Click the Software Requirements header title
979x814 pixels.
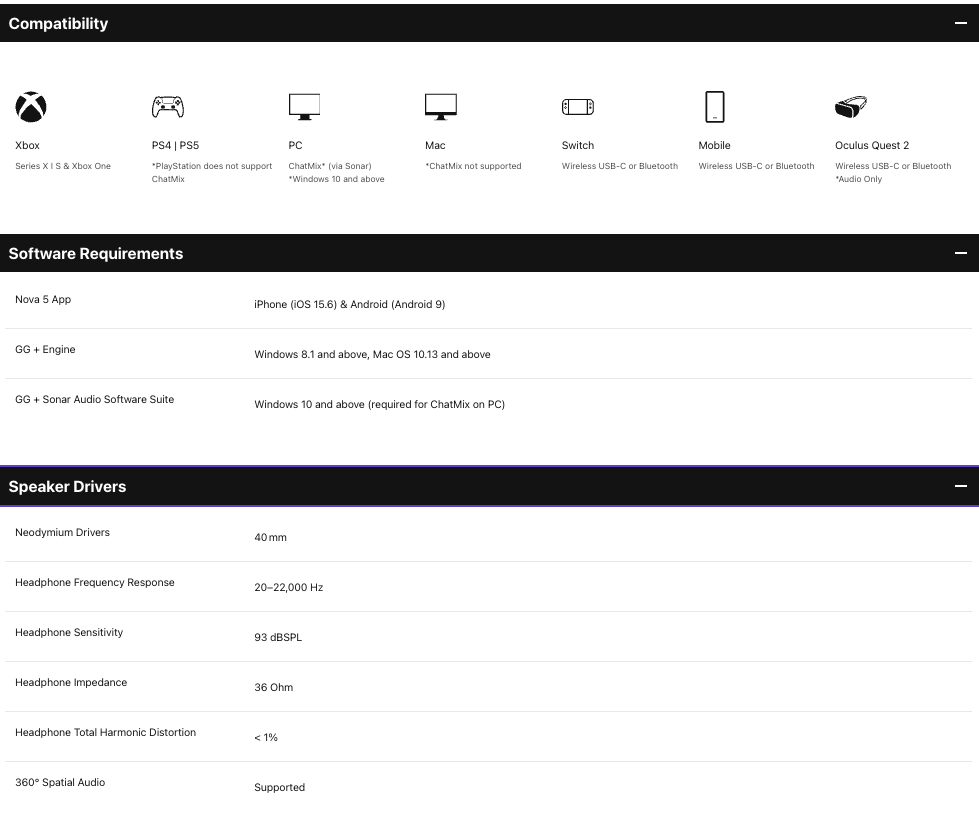(x=96, y=253)
